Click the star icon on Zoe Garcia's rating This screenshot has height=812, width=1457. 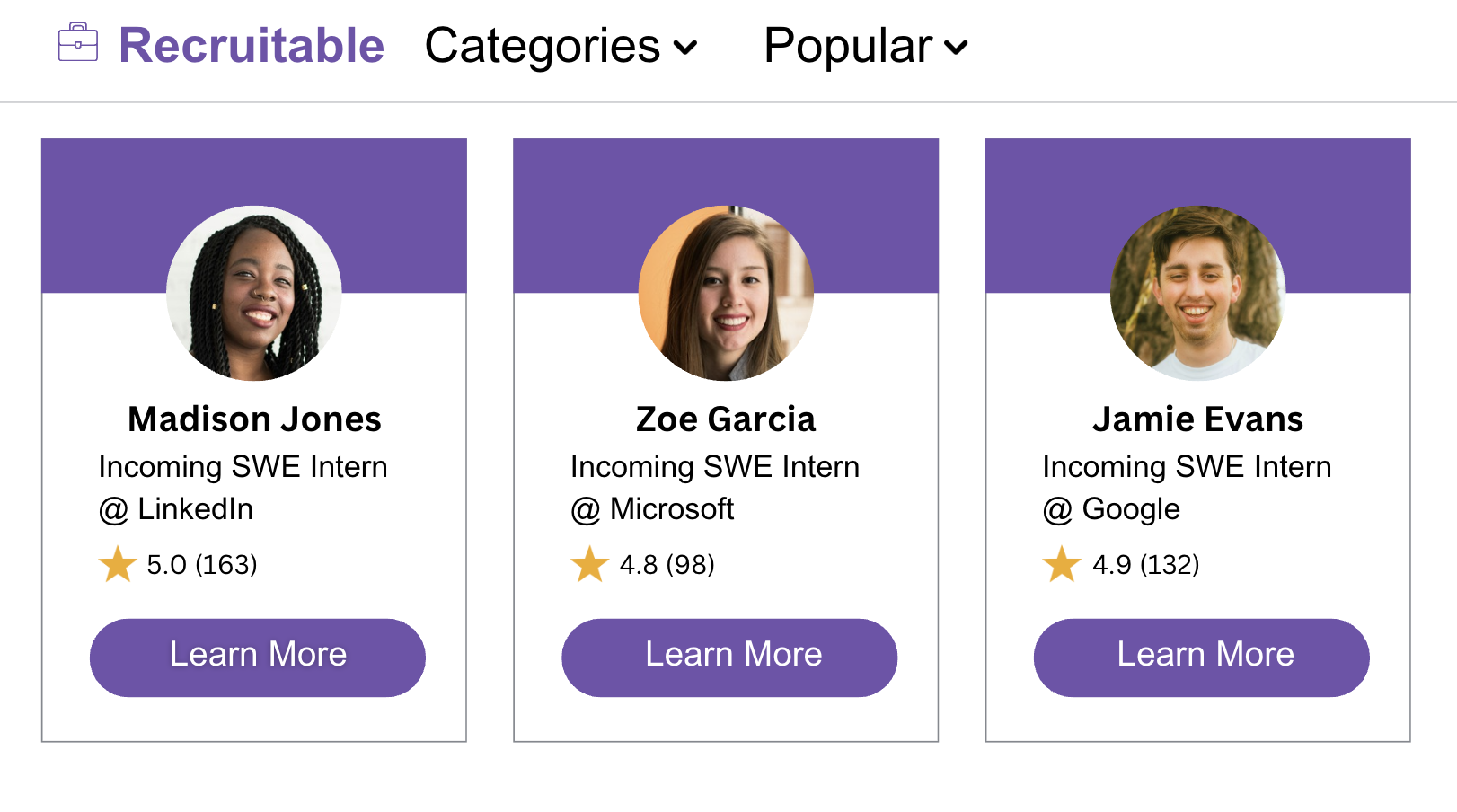[589, 565]
